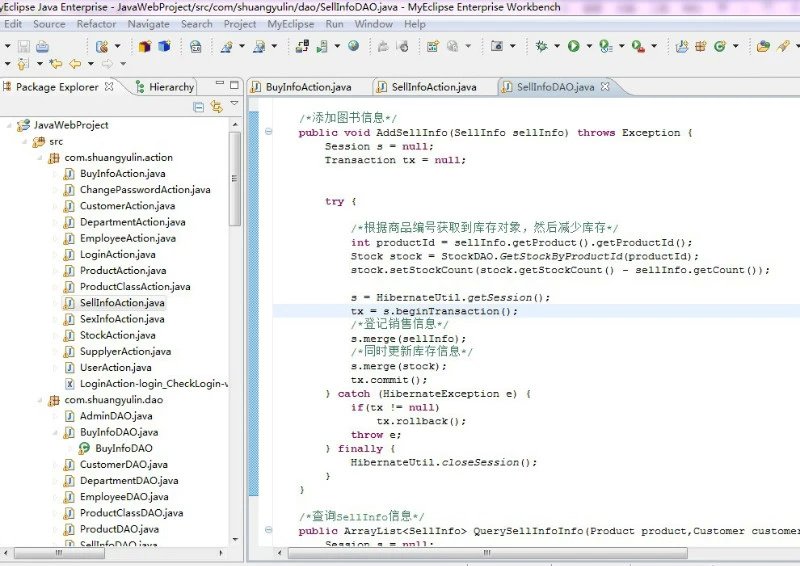800x566 pixels.
Task: Minimize the Package Explorer panel
Action: point(220,84)
